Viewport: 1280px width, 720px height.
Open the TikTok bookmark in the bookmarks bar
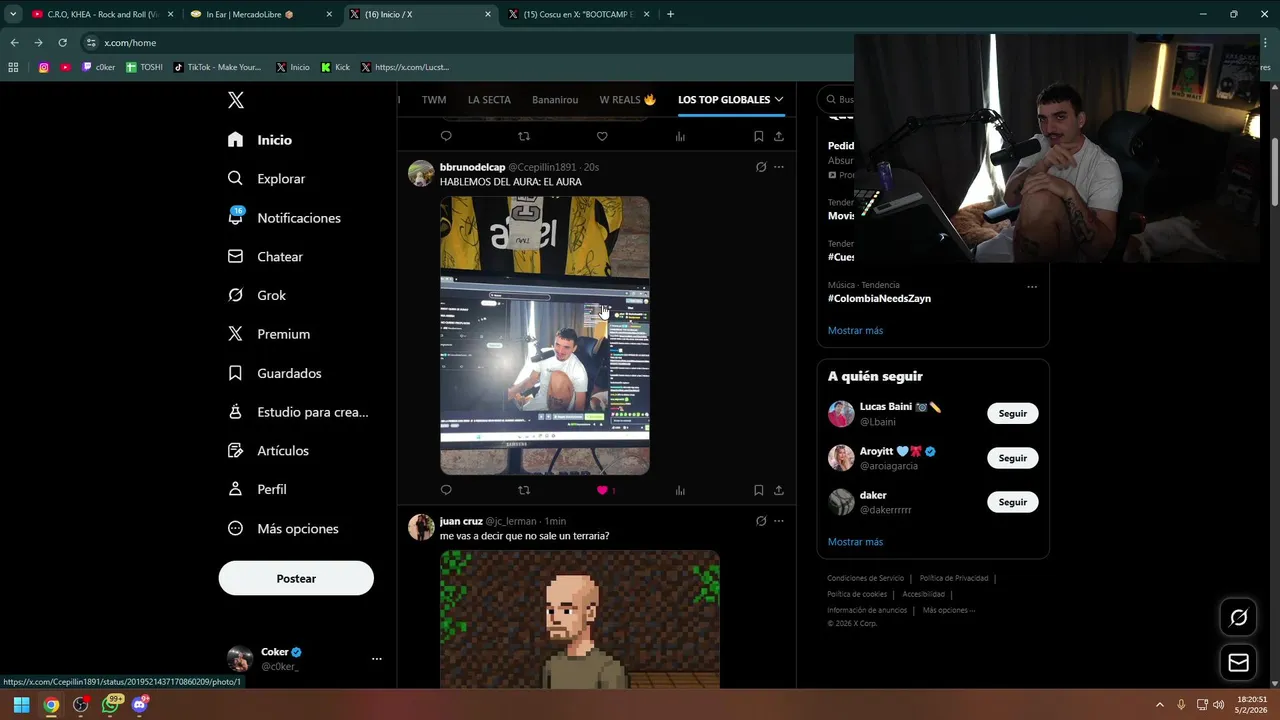pos(217,67)
